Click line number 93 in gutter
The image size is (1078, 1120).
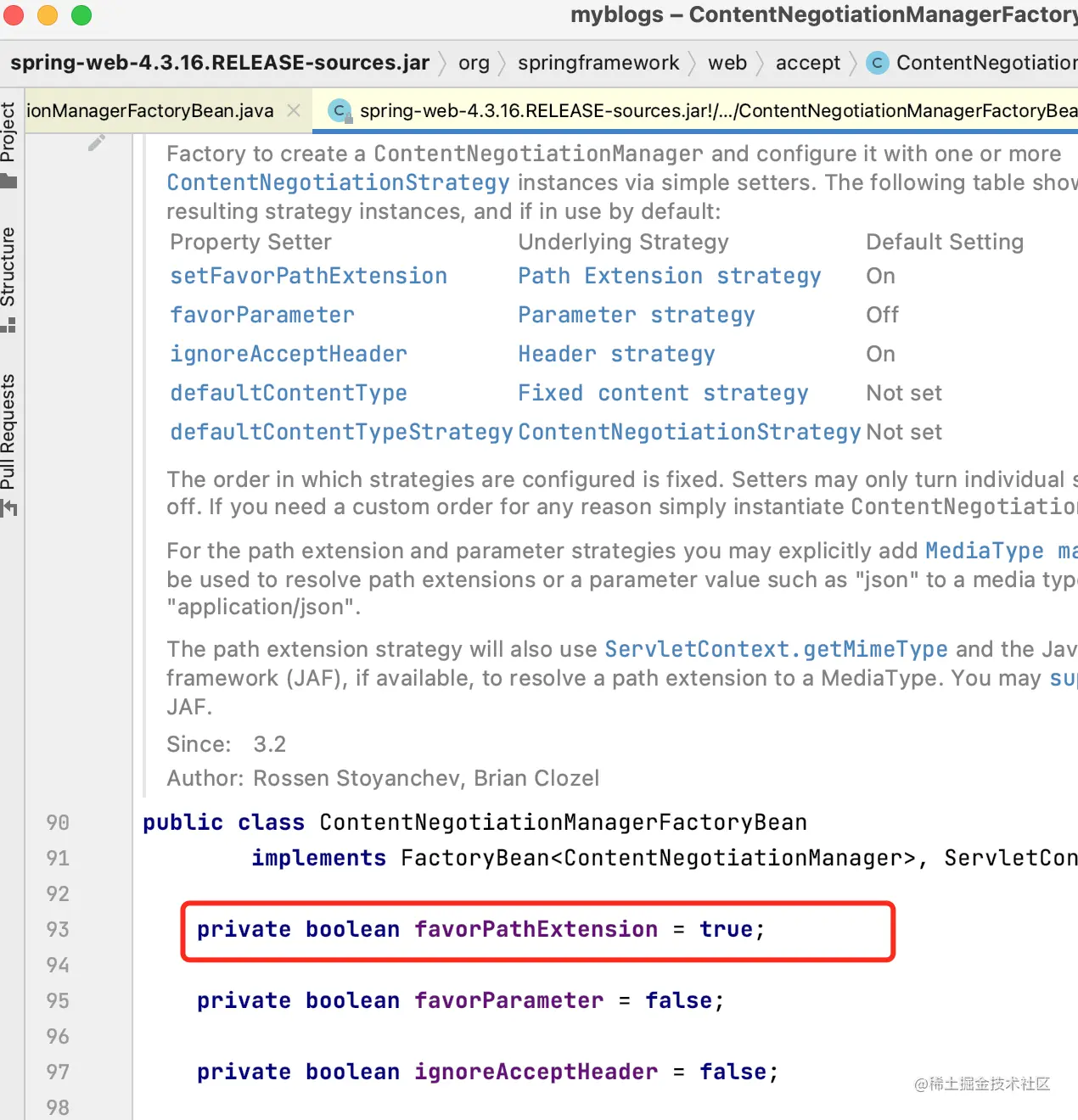pyautogui.click(x=58, y=929)
